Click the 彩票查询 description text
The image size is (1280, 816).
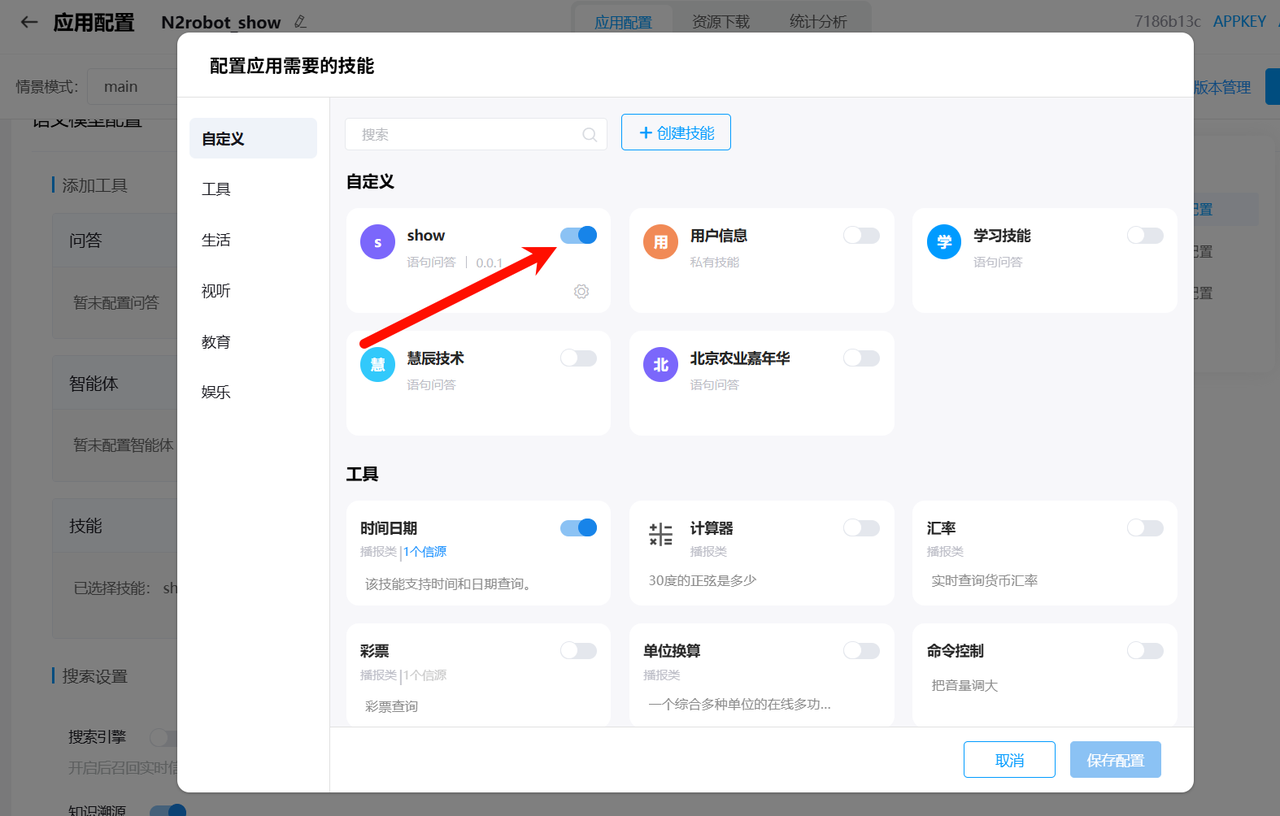[391, 706]
